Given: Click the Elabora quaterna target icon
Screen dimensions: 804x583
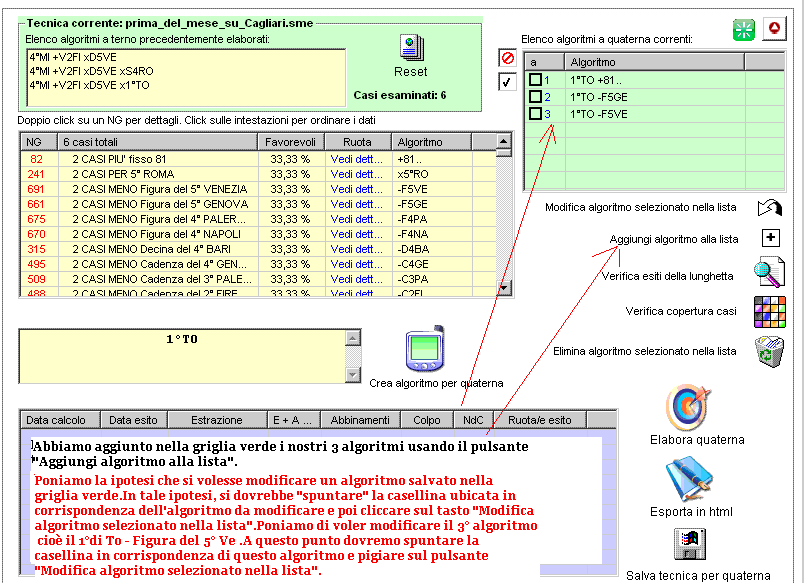Looking at the screenshot, I should tap(689, 407).
